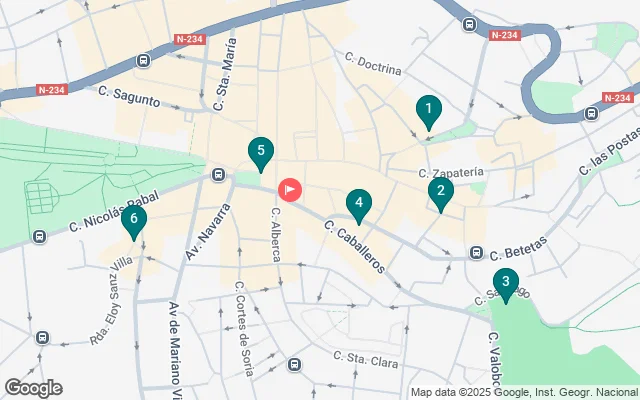Image resolution: width=640 pixels, height=400 pixels.
Task: Select the C. Alberca street label
Action: pos(276,235)
